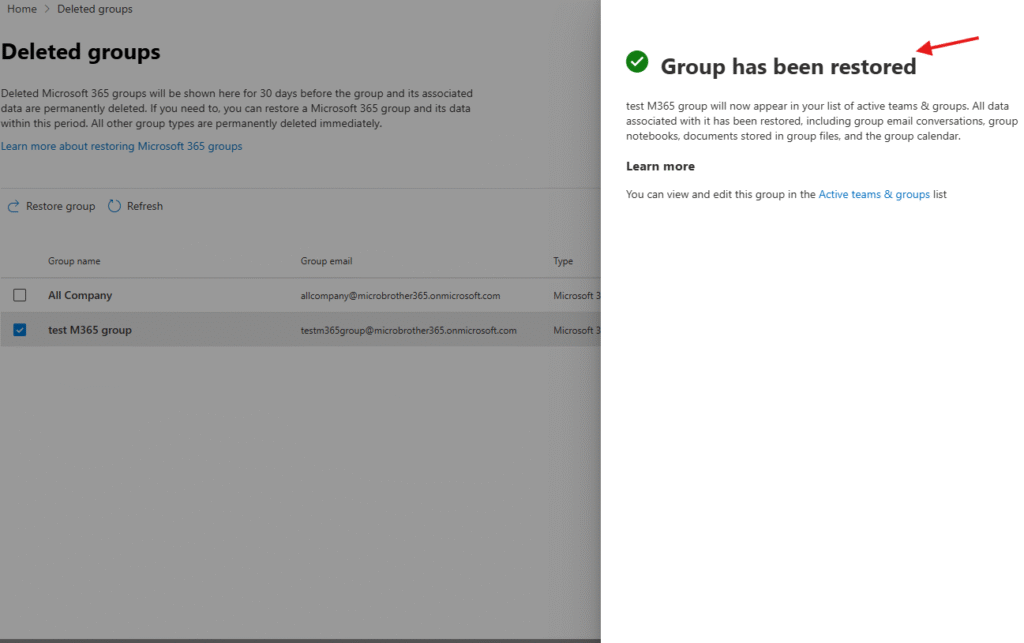The height and width of the screenshot is (643, 1024).
Task: Sort by the Type column header
Action: tap(563, 261)
